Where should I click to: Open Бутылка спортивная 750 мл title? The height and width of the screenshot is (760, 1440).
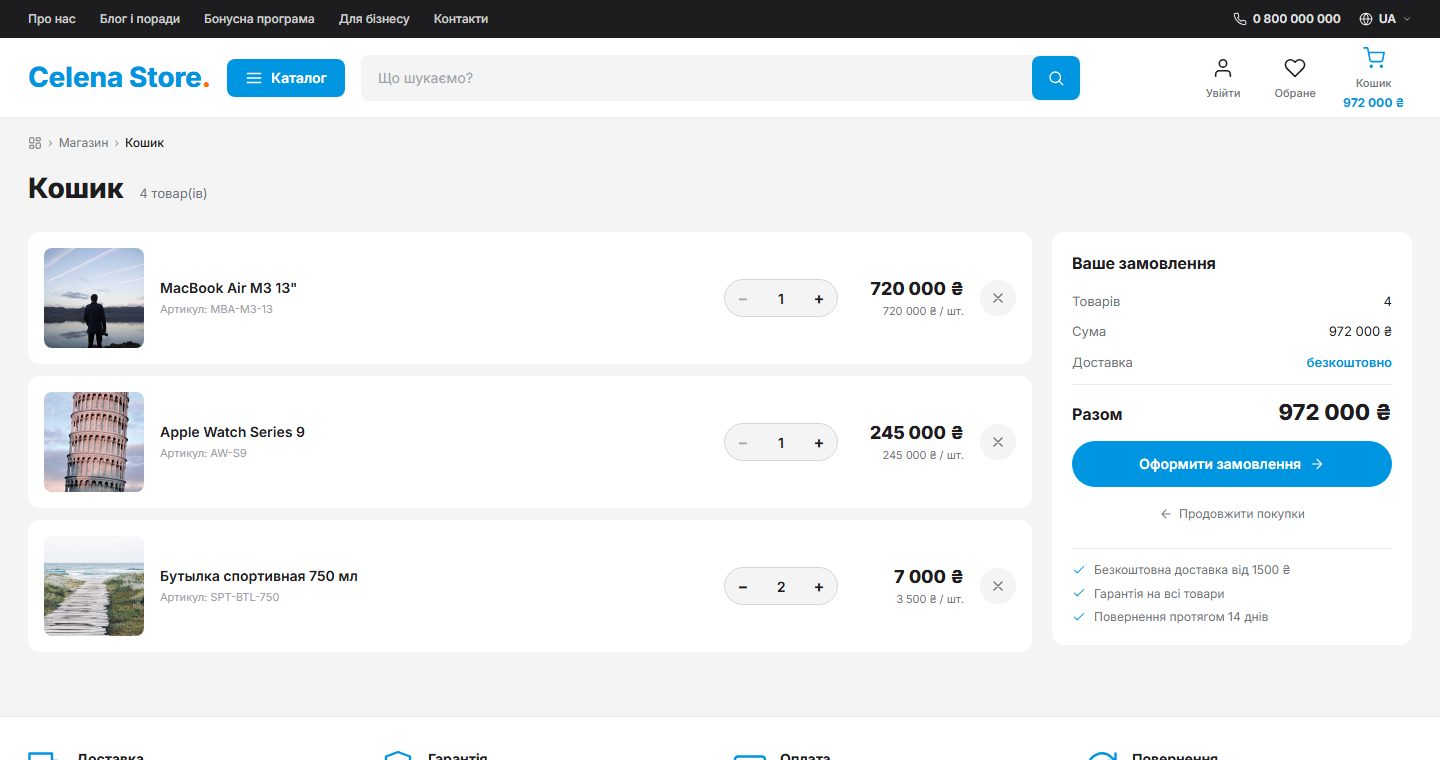(259, 576)
